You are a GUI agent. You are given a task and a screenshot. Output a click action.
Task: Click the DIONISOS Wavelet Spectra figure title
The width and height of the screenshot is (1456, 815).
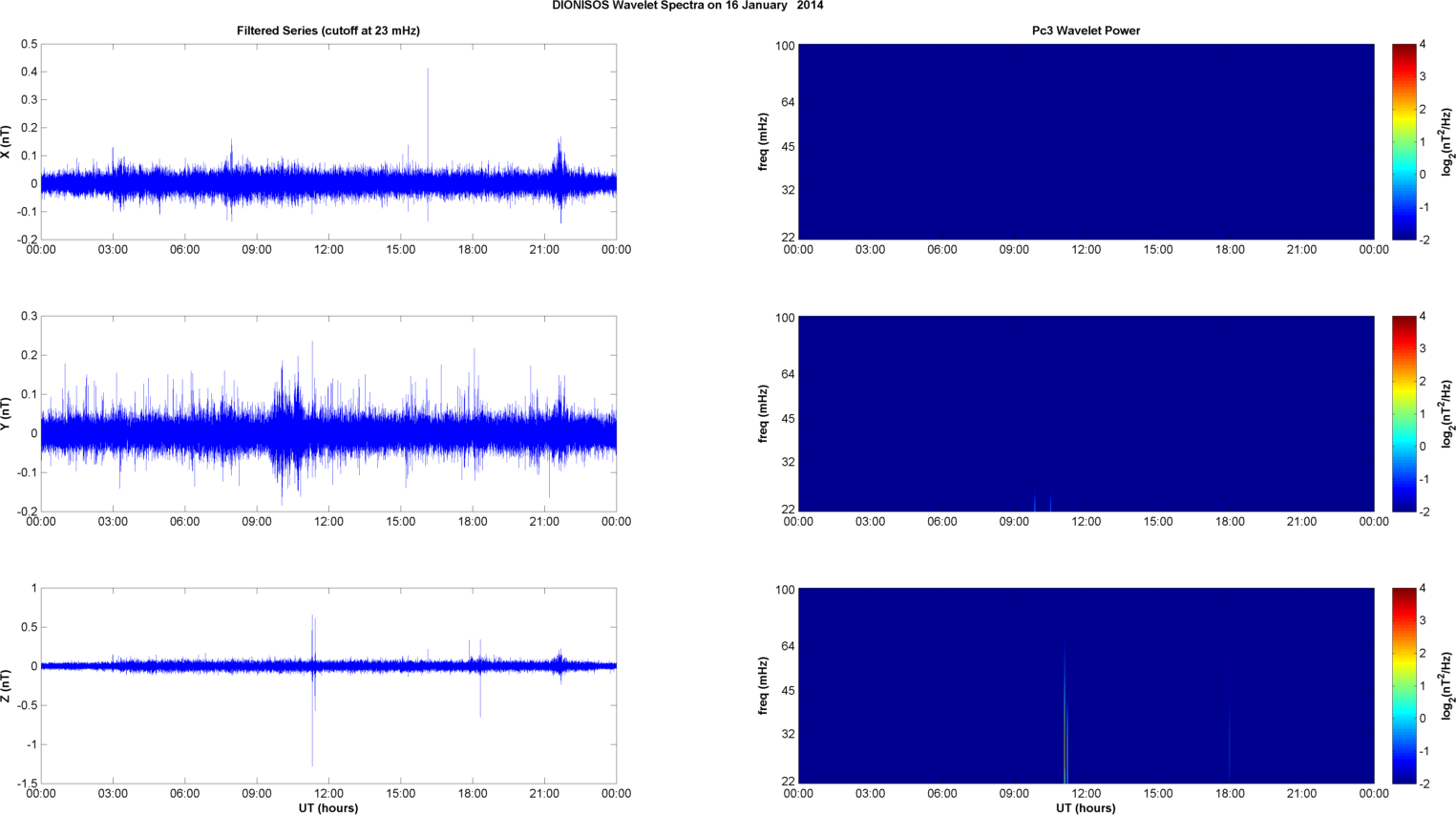click(x=687, y=6)
